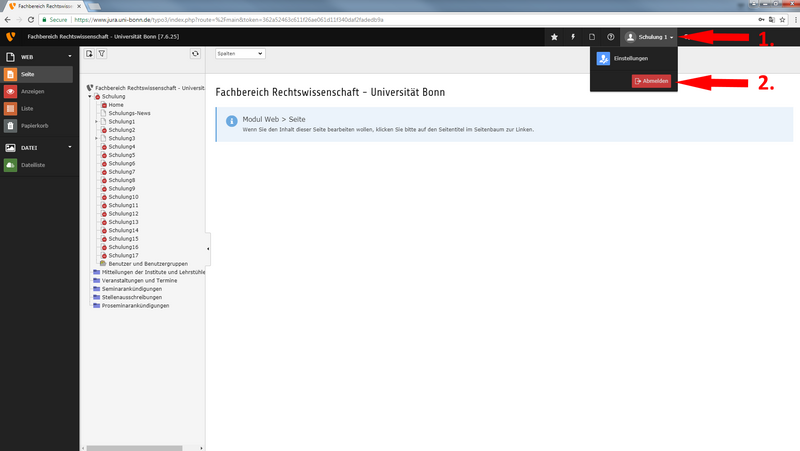This screenshot has width=800, height=451.
Task: Click the Schulung3 page in the tree
Action: click(x=122, y=138)
